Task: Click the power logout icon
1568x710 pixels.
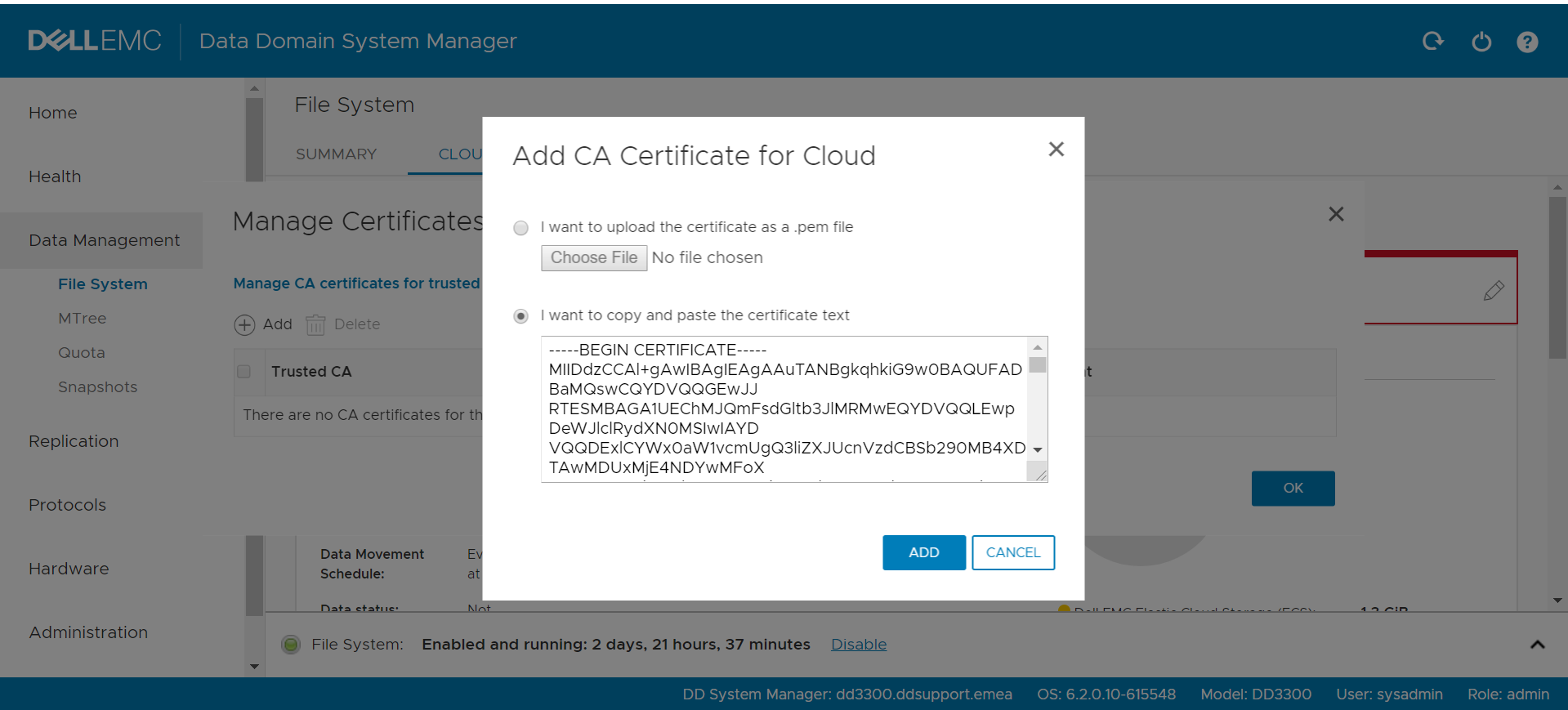Action: pos(1481,41)
